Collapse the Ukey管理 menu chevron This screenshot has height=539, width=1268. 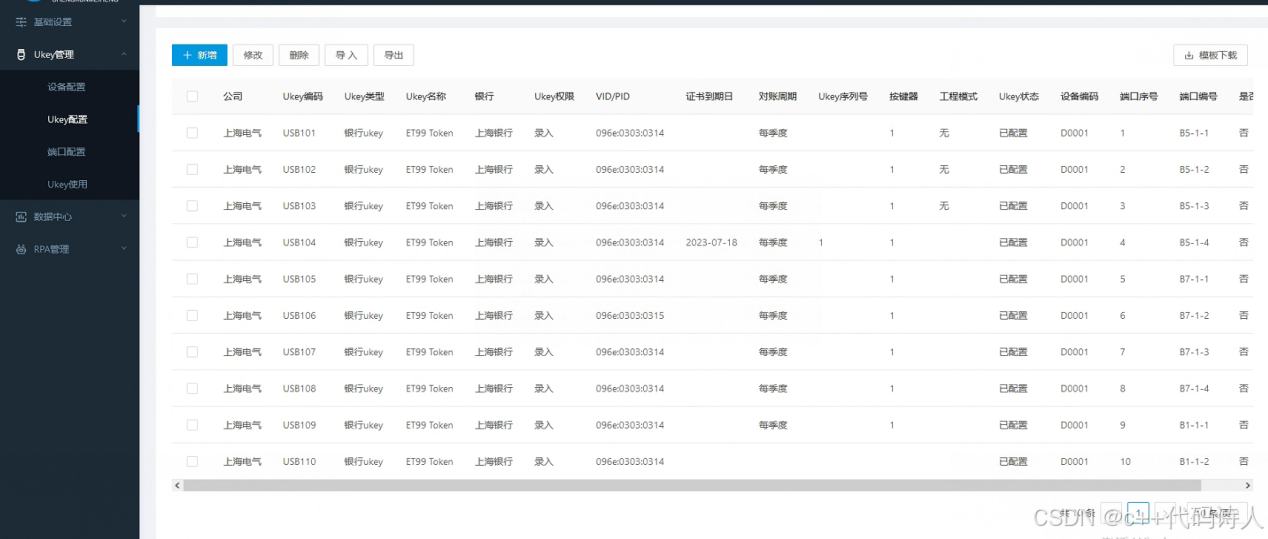tap(123, 55)
